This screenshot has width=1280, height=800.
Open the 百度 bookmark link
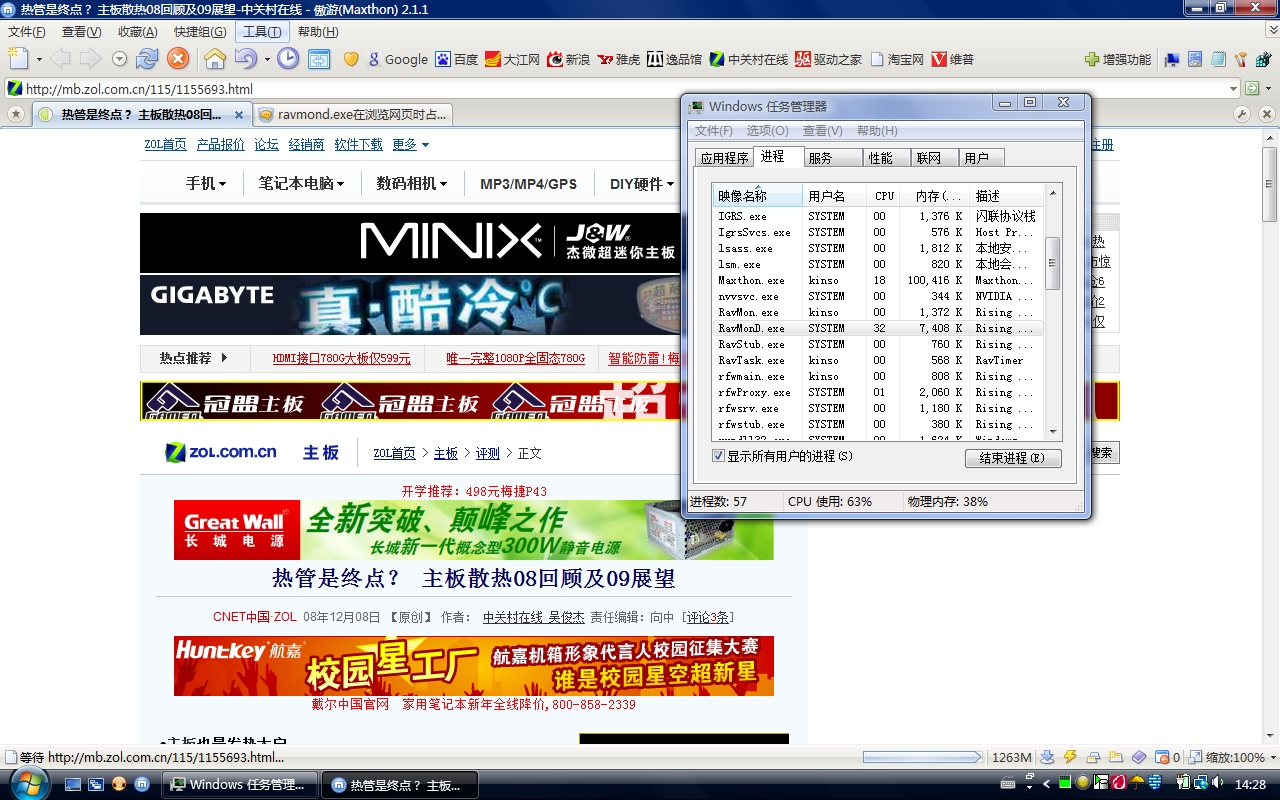456,59
